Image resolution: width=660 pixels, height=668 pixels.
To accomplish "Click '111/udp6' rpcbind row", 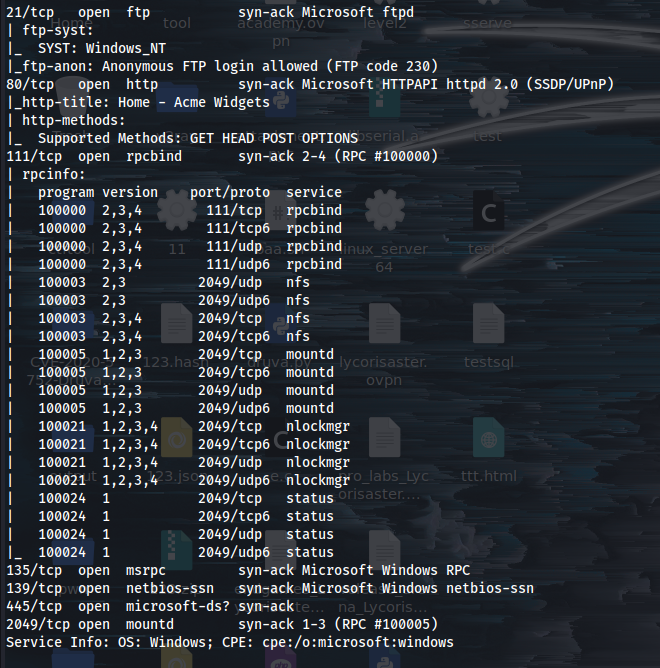I will coord(190,265).
